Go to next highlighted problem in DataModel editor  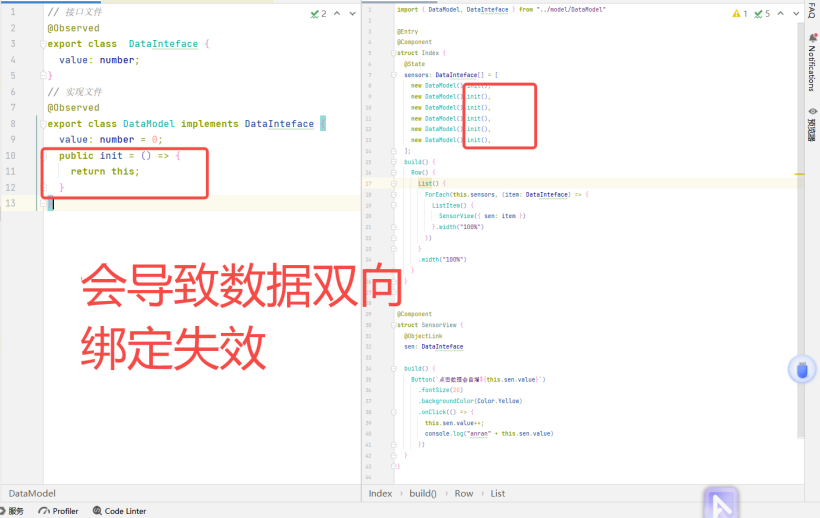pyautogui.click(x=352, y=14)
